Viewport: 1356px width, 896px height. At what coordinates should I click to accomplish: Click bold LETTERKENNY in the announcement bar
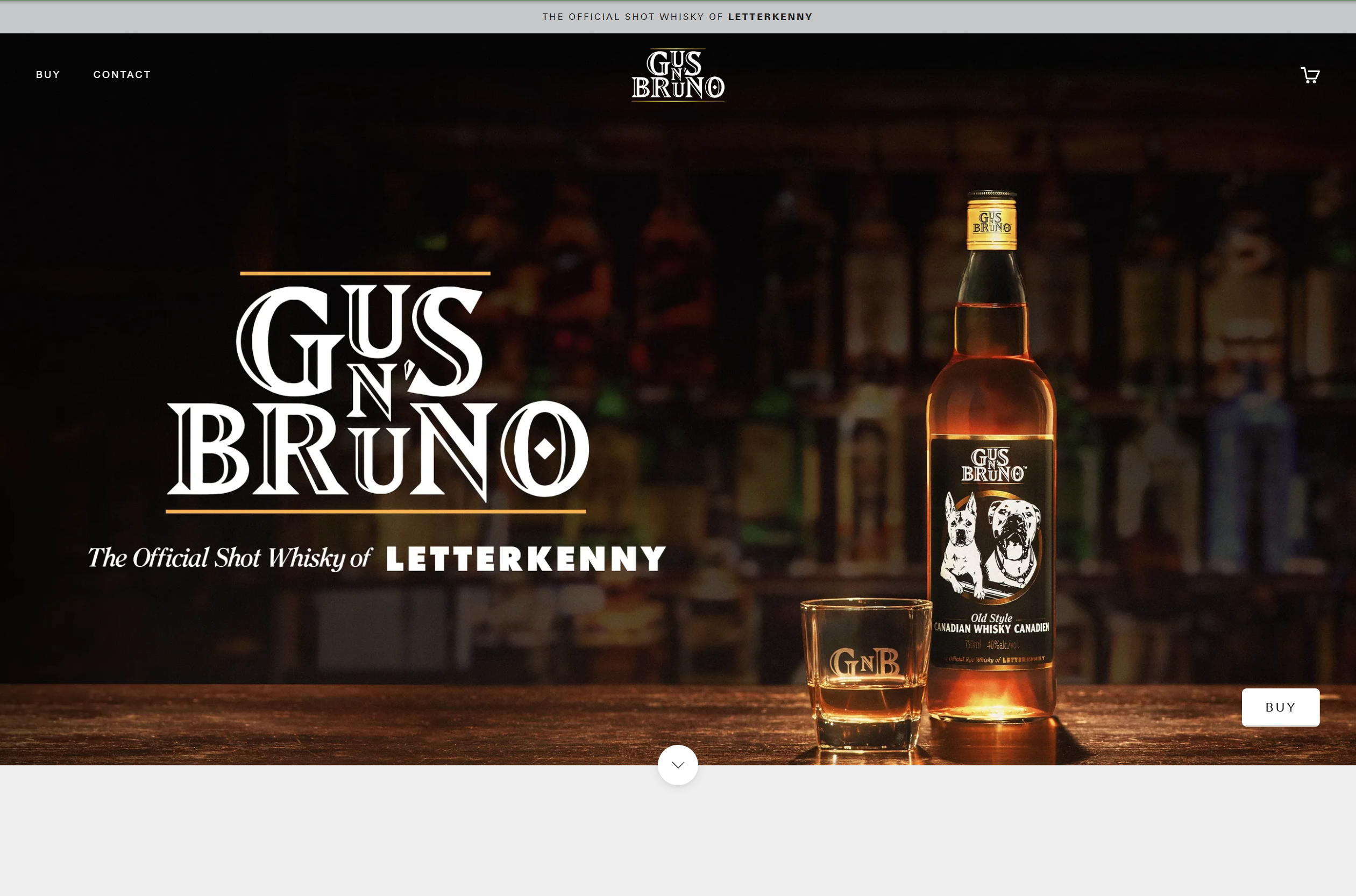click(770, 17)
